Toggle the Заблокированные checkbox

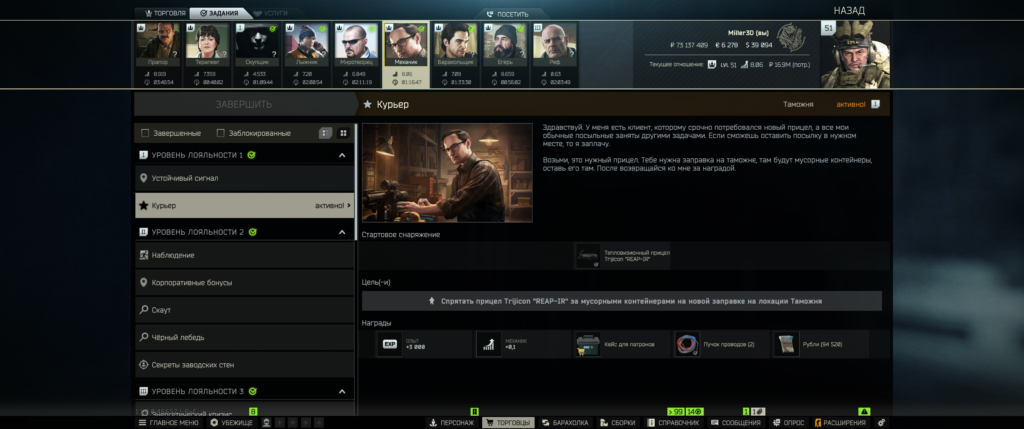point(221,133)
